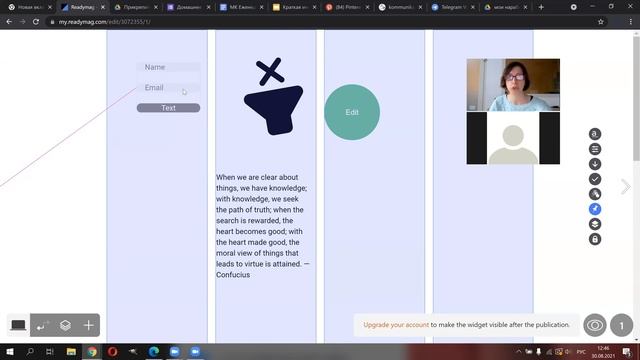Image resolution: width=640 pixels, height=360 pixels.
Task: Click Chrome icon in the taskbar
Action: click(92, 351)
